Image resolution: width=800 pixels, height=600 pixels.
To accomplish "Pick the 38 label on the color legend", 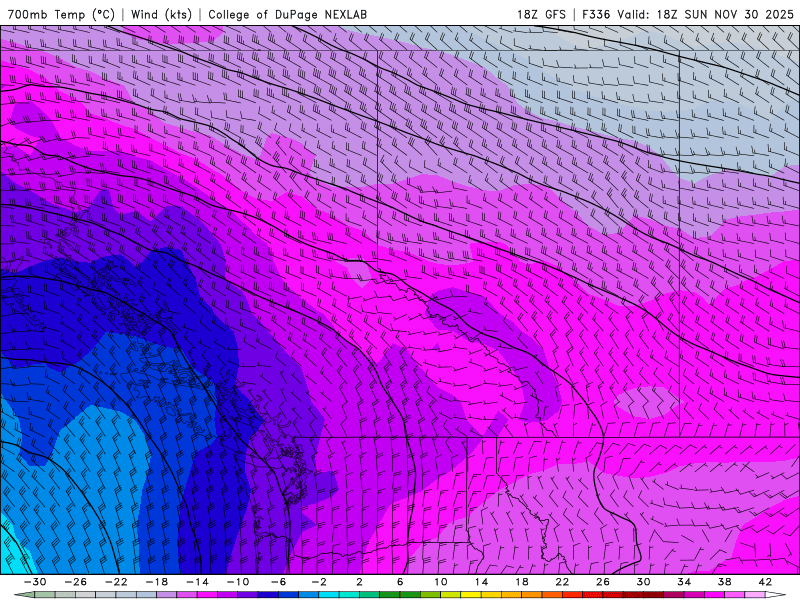I will point(724,582).
